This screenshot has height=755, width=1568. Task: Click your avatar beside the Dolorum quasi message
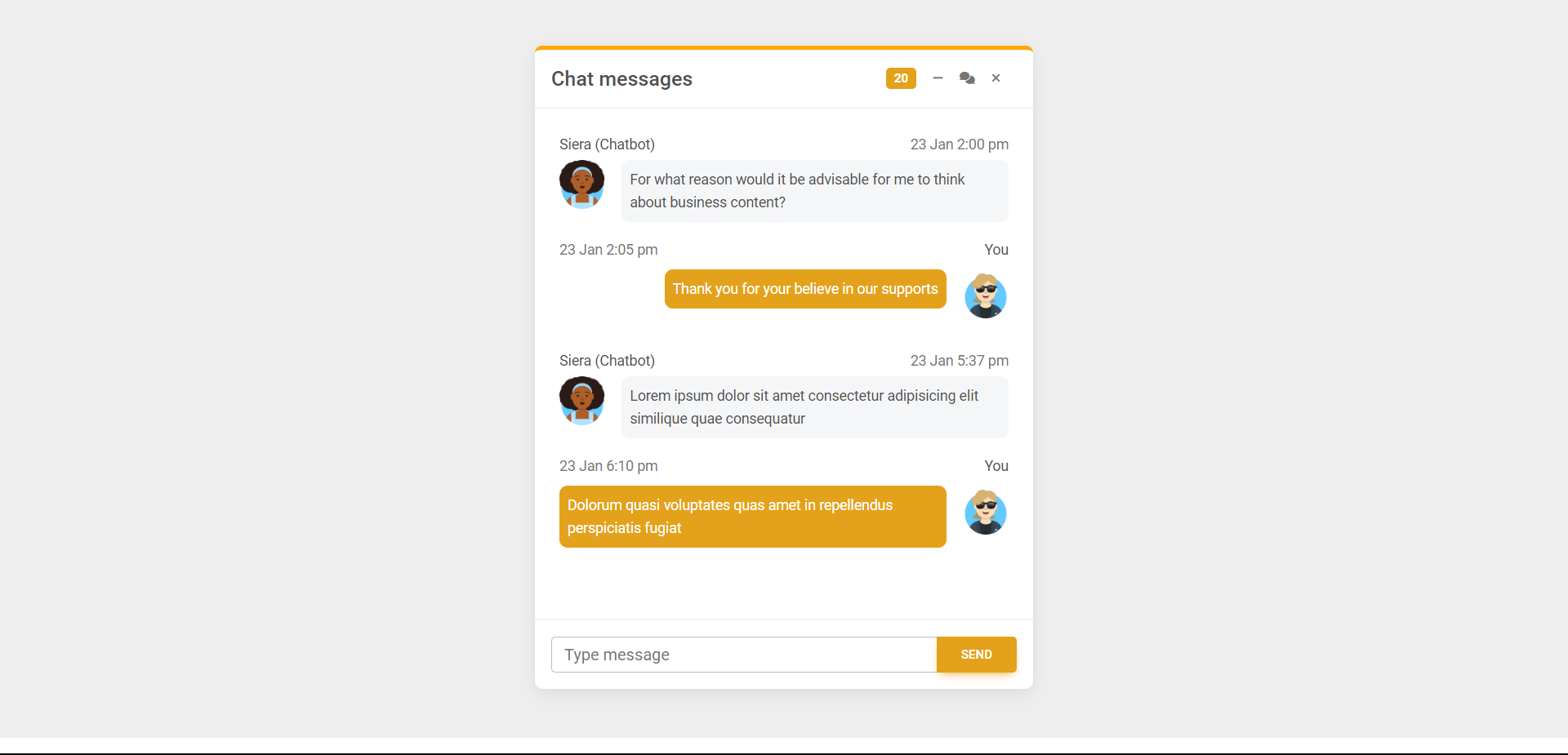point(986,512)
